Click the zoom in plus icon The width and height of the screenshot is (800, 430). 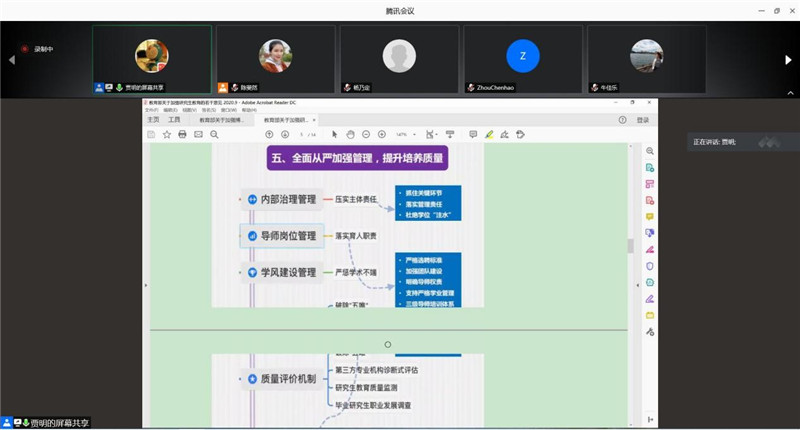point(381,134)
